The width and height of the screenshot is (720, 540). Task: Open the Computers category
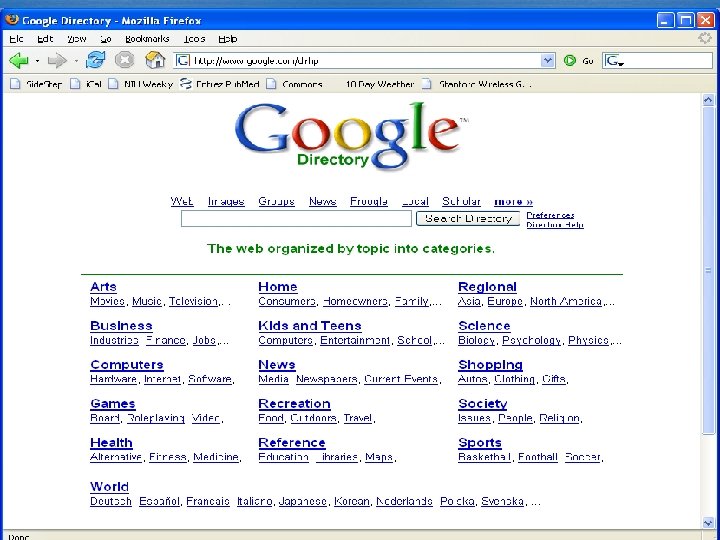(x=127, y=365)
